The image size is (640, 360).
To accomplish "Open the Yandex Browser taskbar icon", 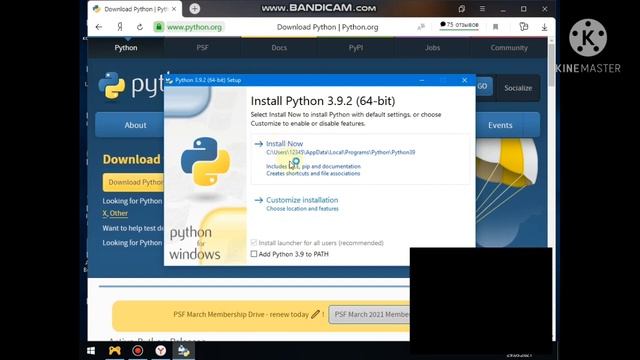I will pyautogui.click(x=161, y=351).
